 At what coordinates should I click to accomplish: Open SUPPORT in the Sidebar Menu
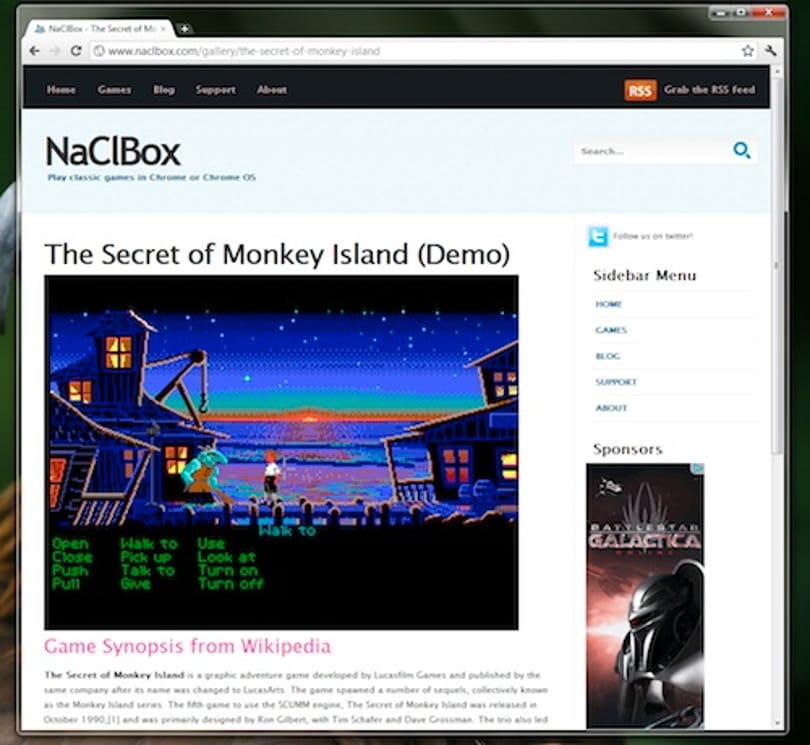point(616,382)
